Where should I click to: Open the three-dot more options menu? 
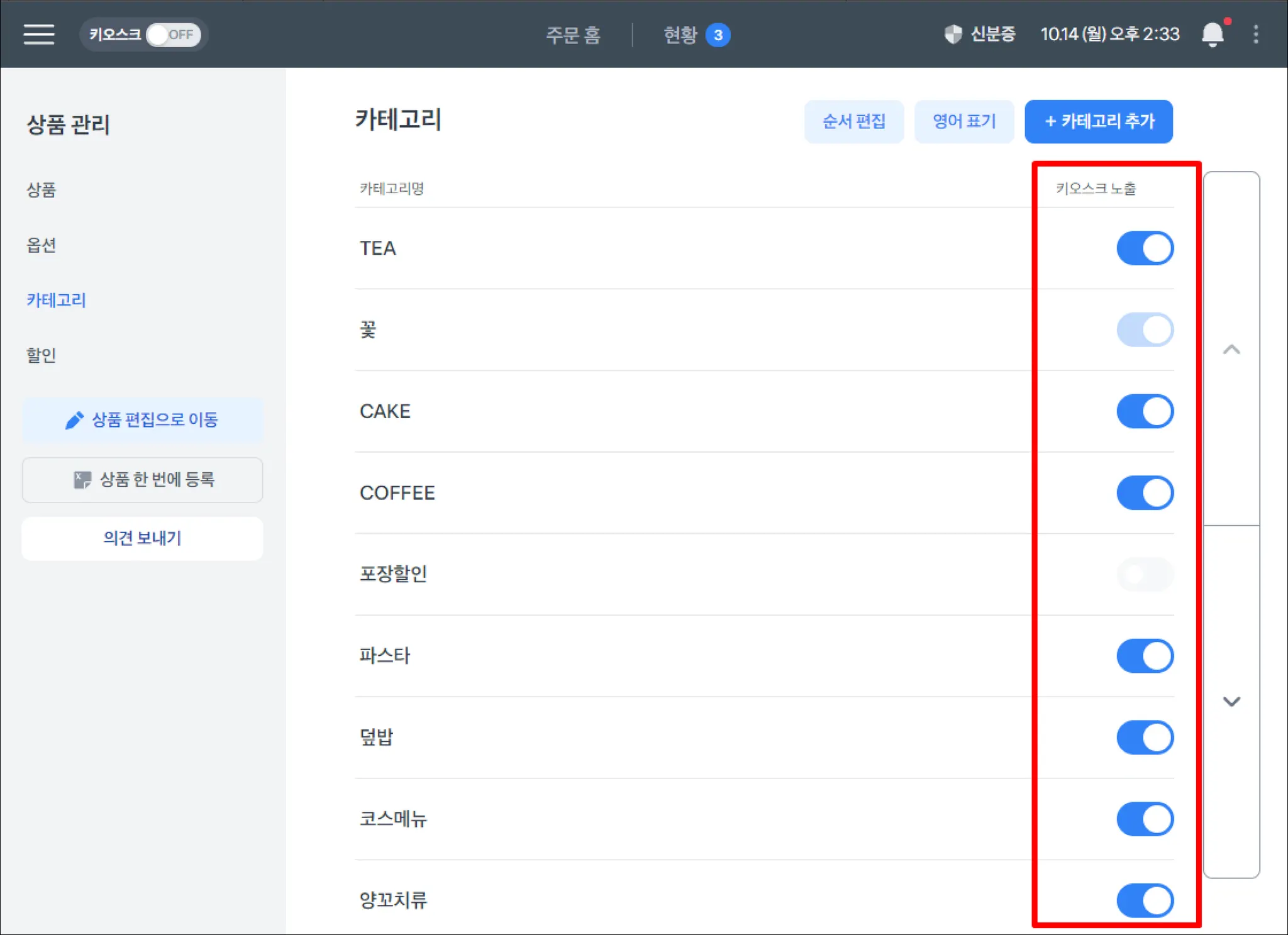(1256, 34)
